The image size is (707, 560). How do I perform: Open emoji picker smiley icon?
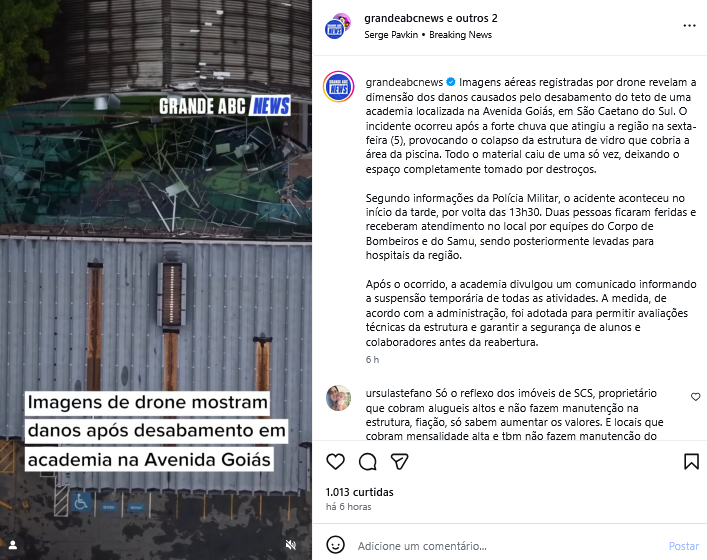[335, 545]
